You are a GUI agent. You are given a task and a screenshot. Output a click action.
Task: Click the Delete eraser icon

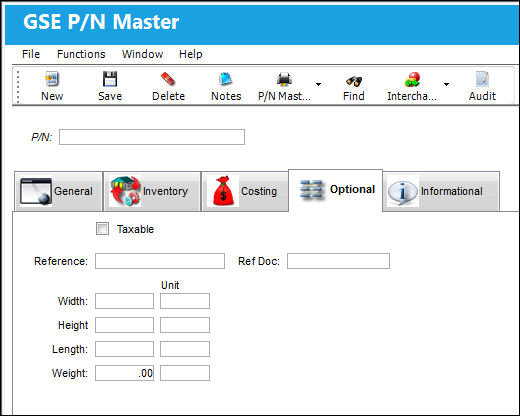point(168,79)
